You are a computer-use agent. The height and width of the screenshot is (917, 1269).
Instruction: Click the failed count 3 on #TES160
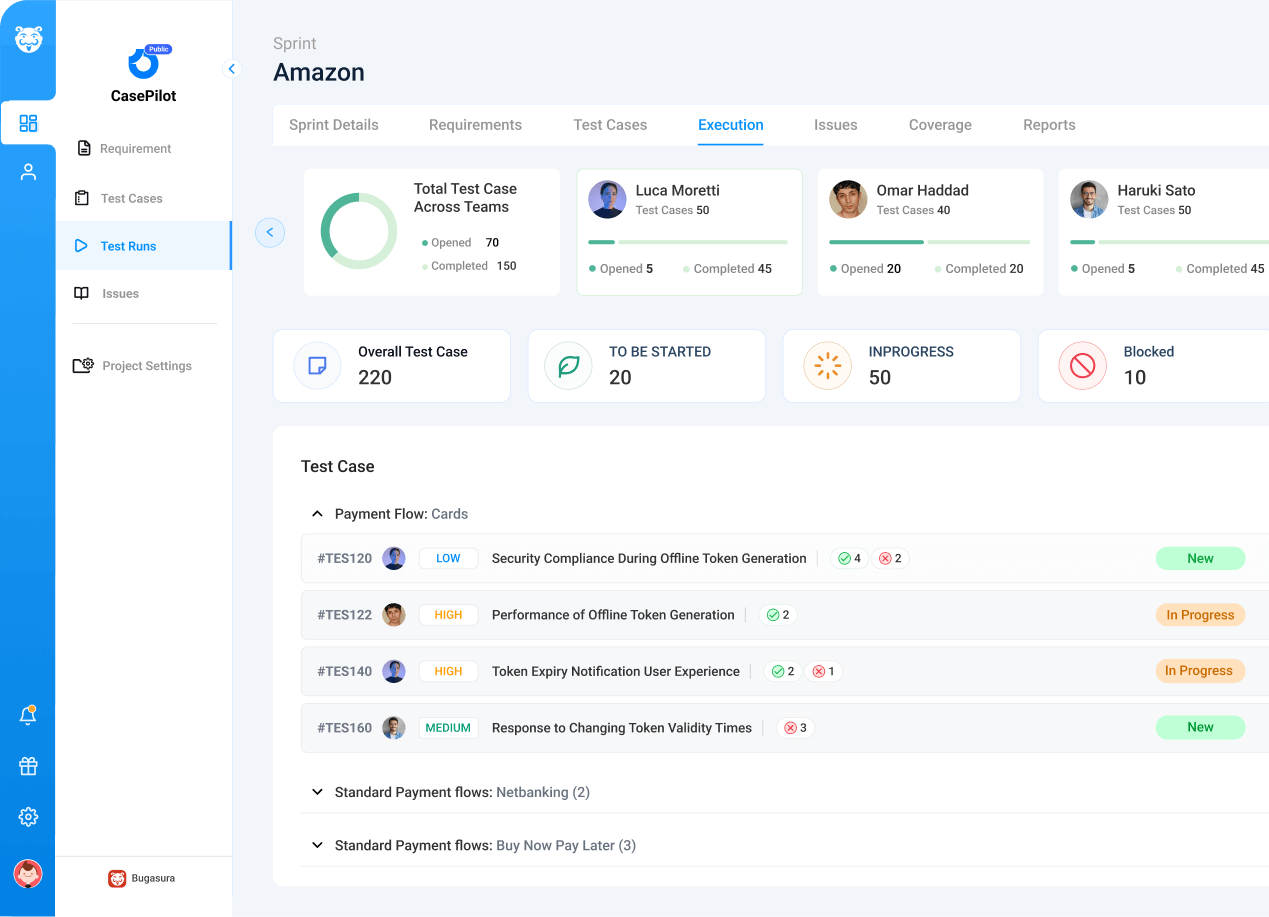point(795,728)
